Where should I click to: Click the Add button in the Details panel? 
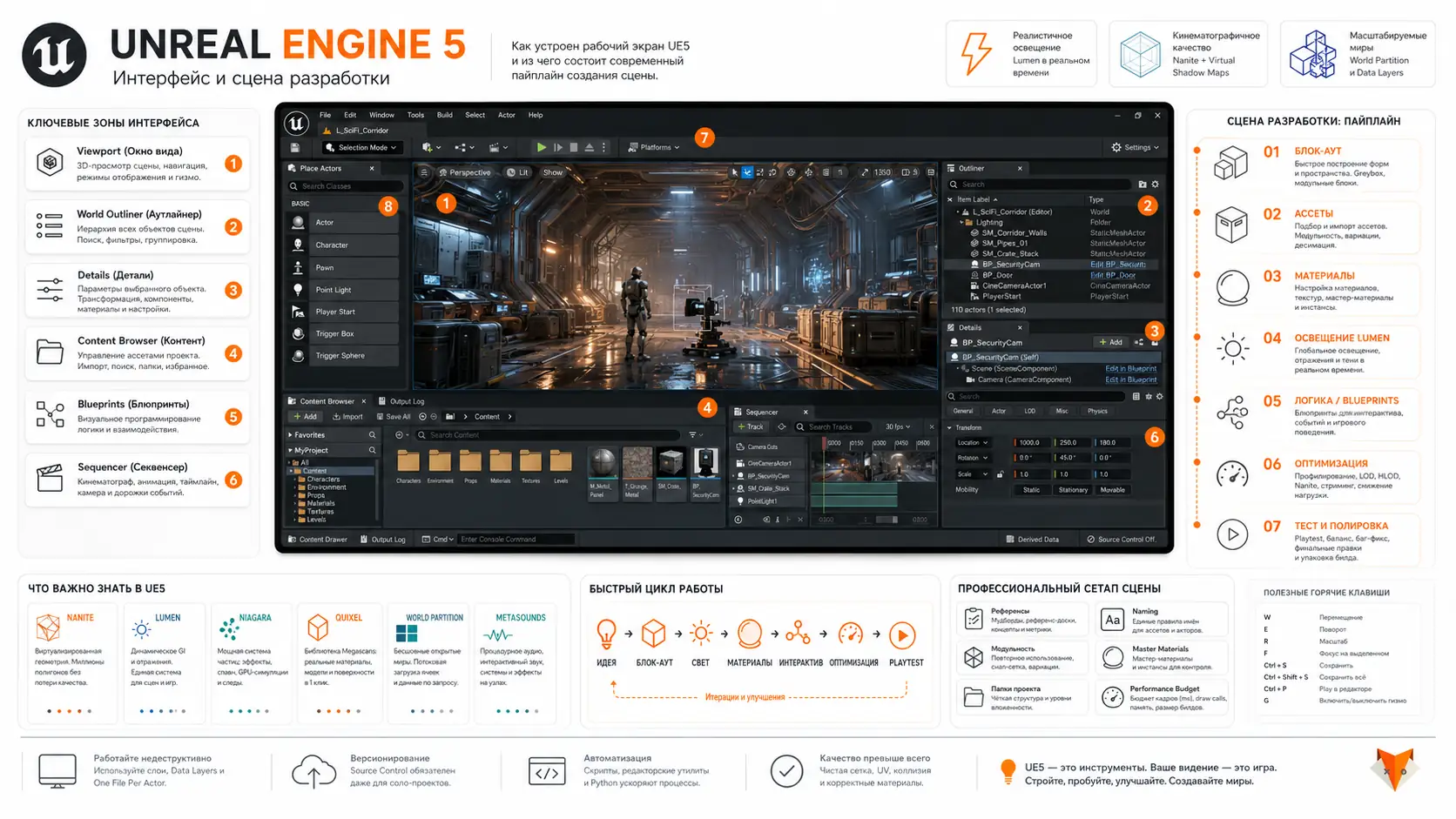[x=1110, y=342]
